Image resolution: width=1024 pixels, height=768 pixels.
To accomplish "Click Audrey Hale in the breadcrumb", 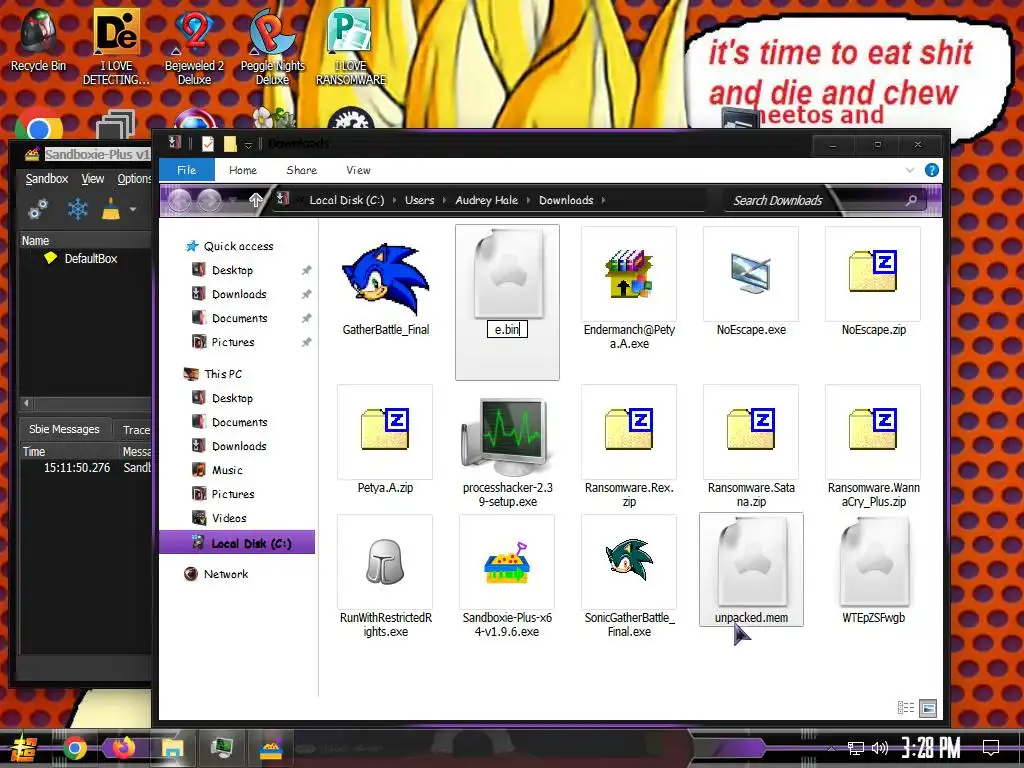I will (487, 200).
